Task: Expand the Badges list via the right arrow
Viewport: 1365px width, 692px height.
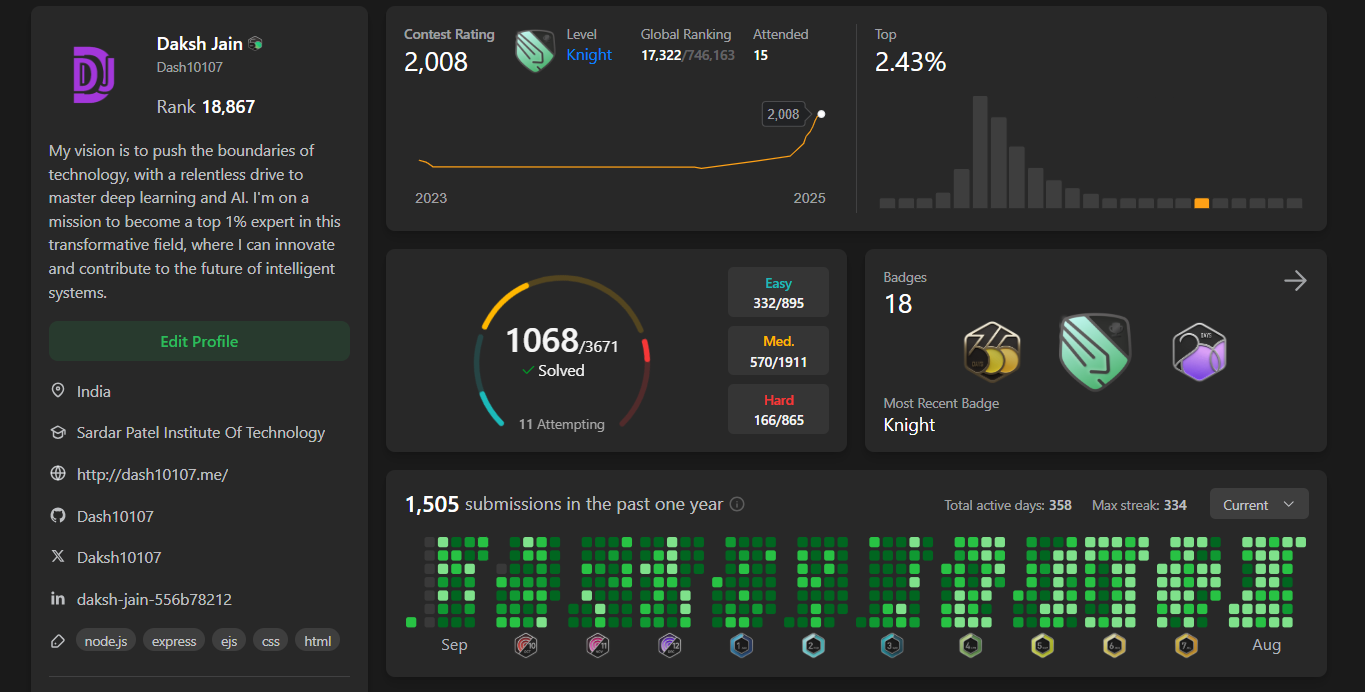Action: pyautogui.click(x=1294, y=281)
